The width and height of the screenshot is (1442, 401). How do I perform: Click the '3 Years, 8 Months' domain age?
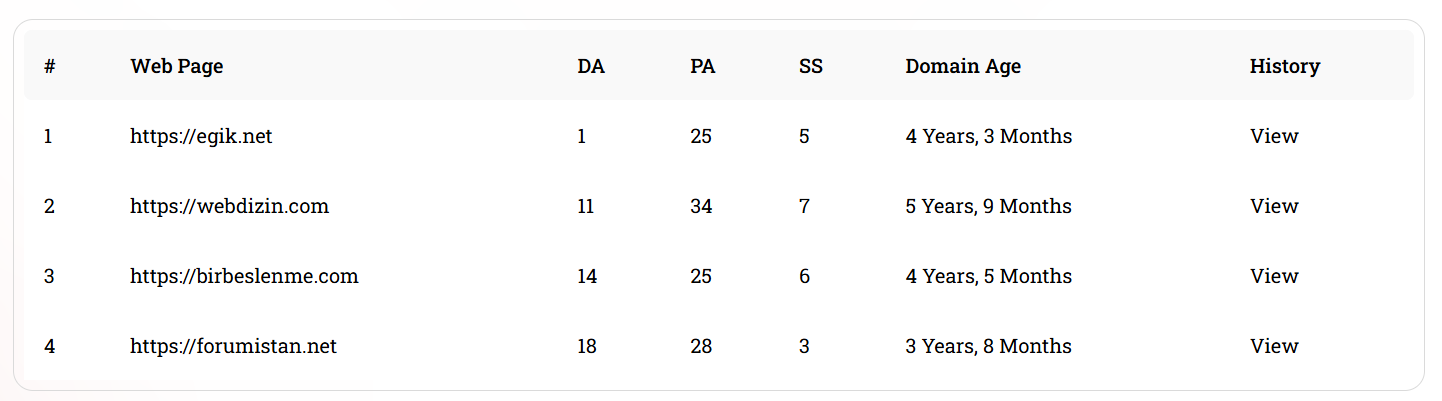tap(989, 346)
